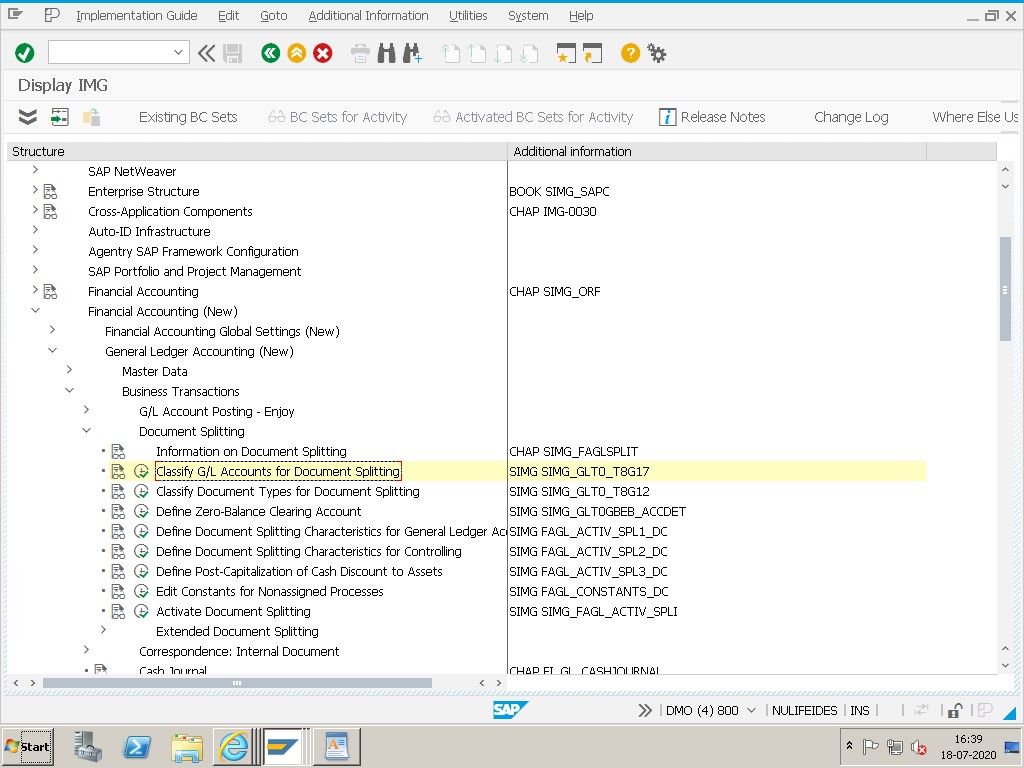Click the speaker volume tray icon
Screen dimensions: 1024x768
tap(919, 746)
